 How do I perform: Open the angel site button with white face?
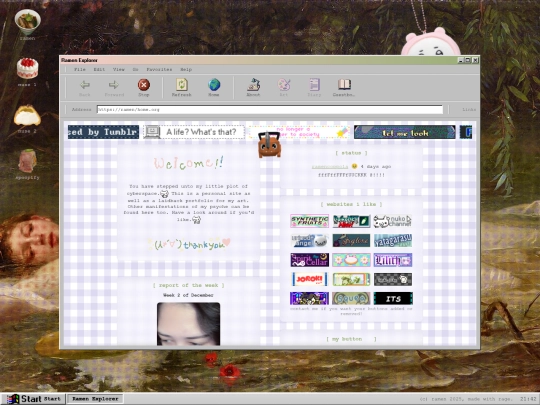click(x=309, y=240)
